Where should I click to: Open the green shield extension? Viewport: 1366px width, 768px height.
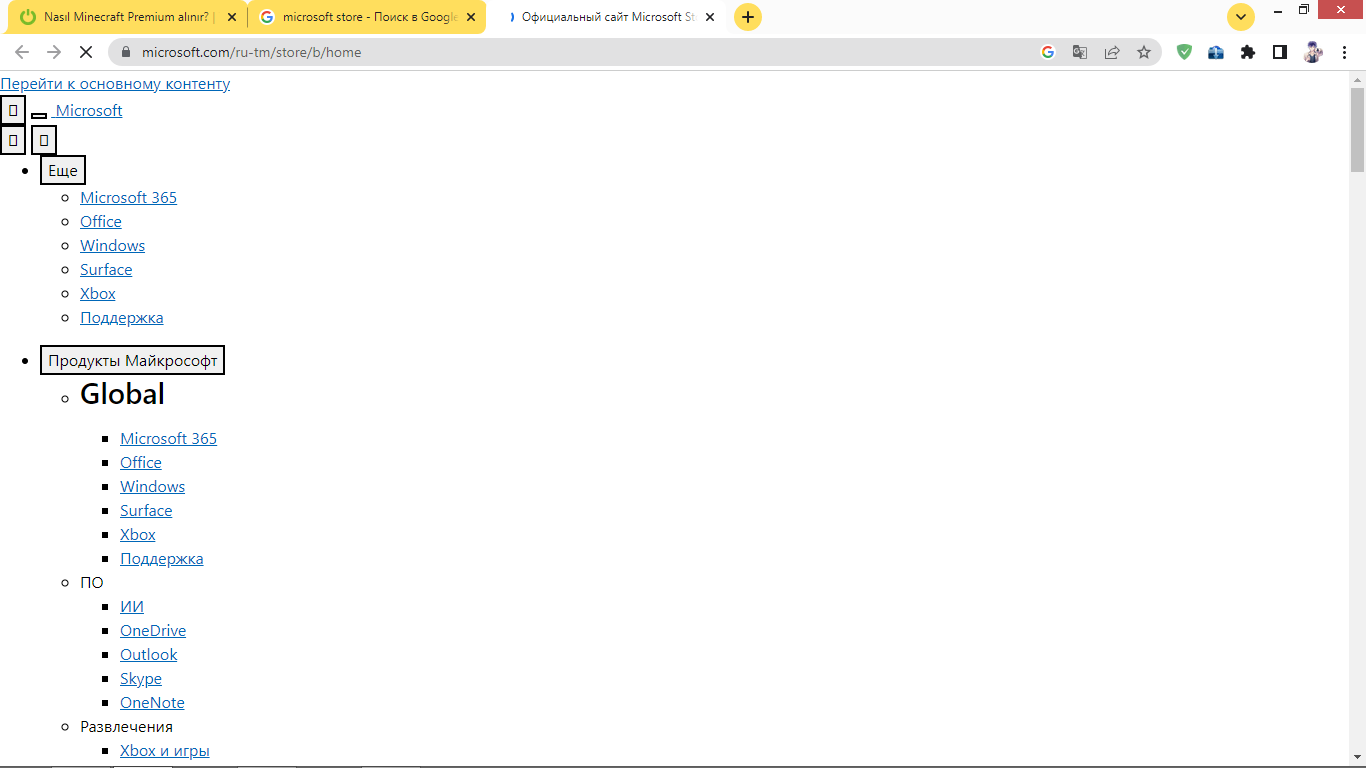pos(1184,52)
